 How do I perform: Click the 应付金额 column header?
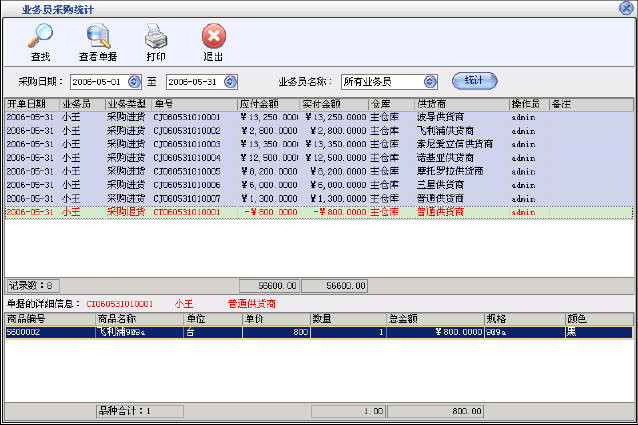(x=269, y=104)
